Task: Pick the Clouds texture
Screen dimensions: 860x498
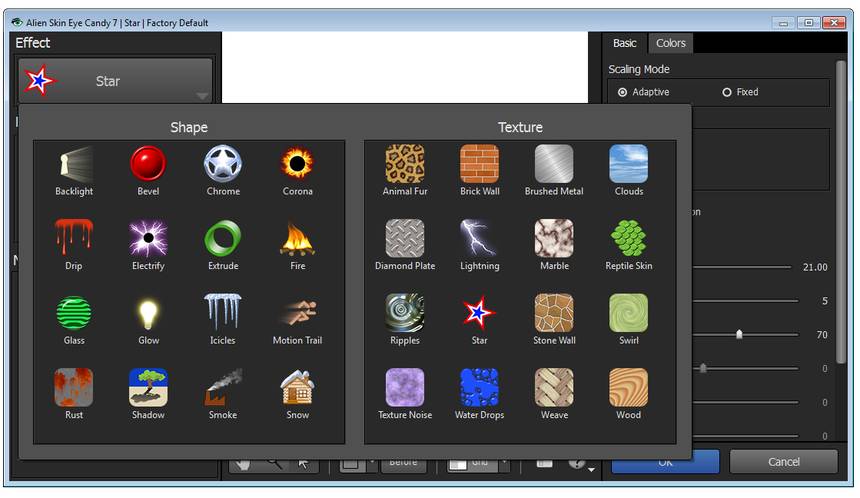Action: (629, 171)
